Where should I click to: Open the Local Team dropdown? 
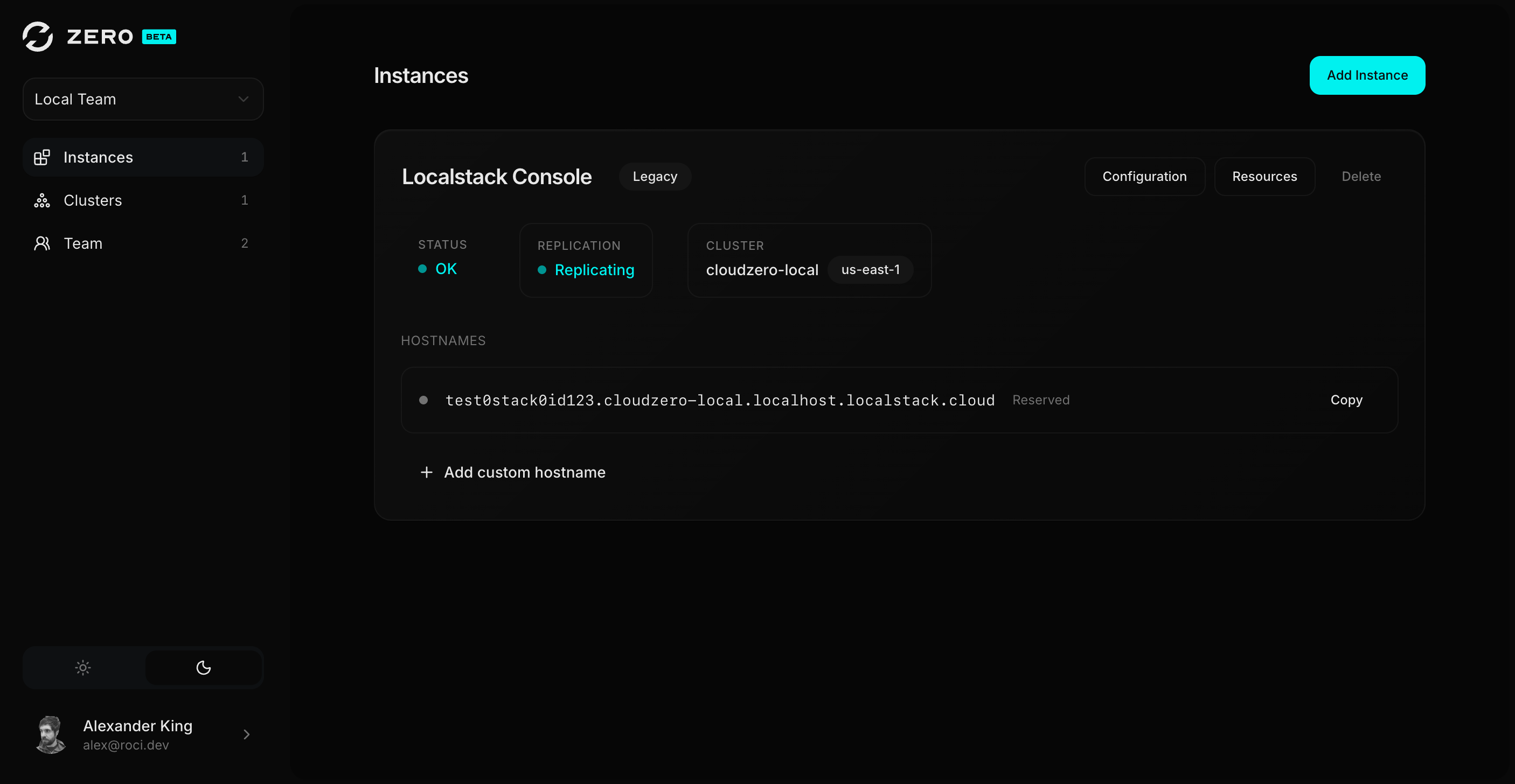click(x=142, y=99)
